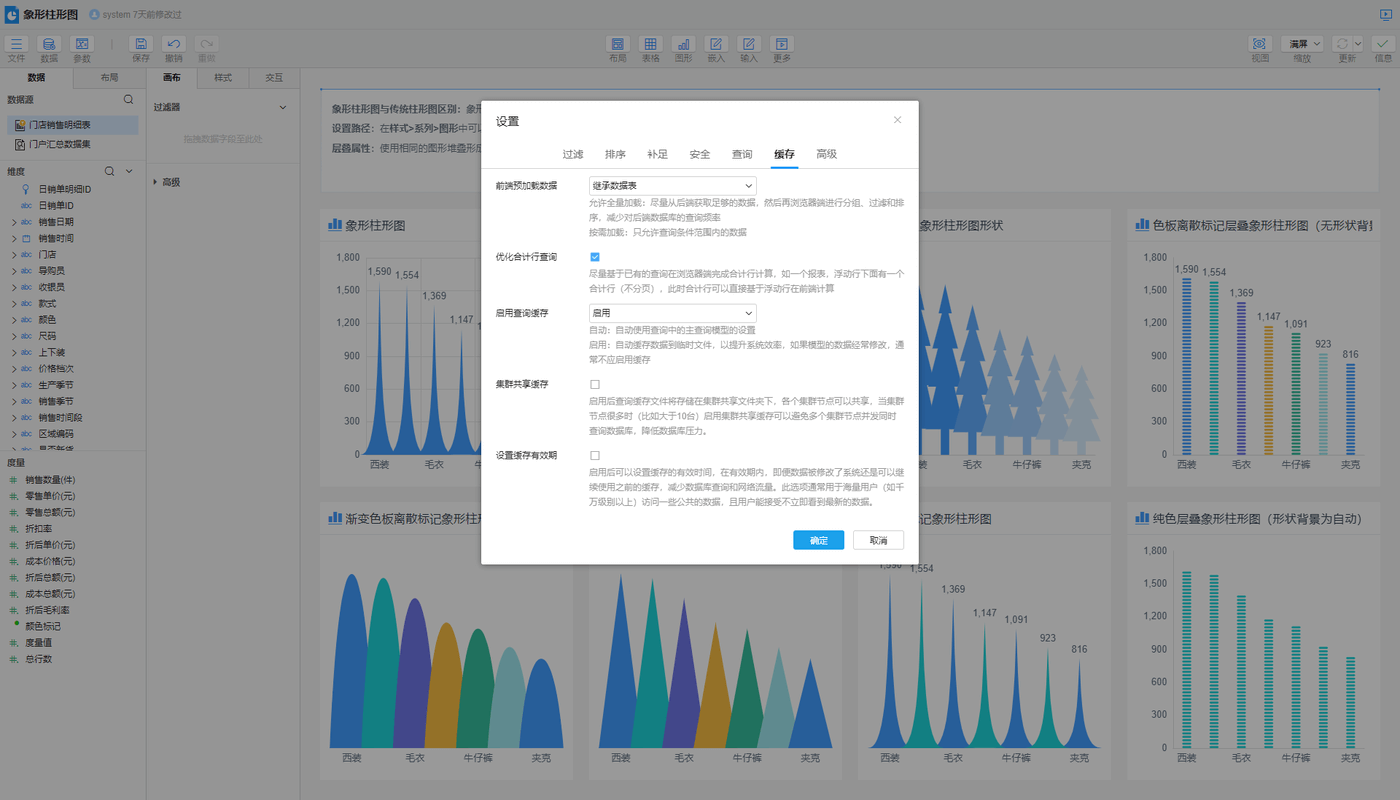Click the 取消 button in the dialog
This screenshot has width=1400, height=800.
(x=878, y=540)
